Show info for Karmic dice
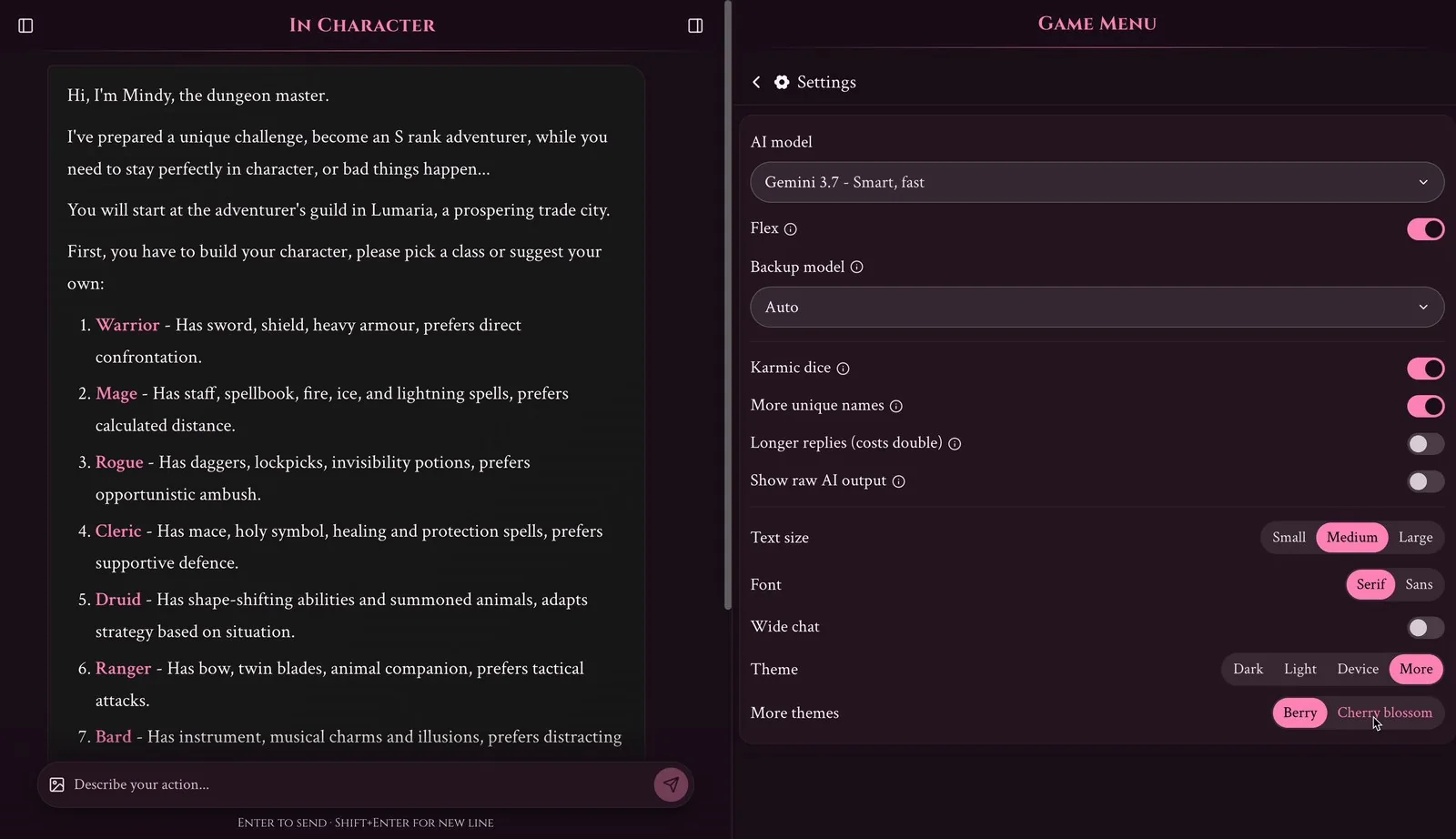Screen dimensions: 1456x839 point(843,369)
